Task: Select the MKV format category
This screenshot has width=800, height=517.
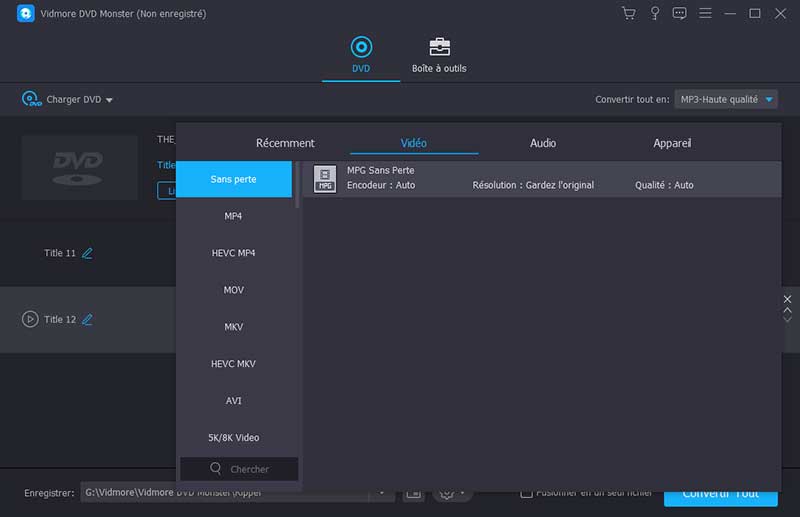Action: [x=234, y=327]
